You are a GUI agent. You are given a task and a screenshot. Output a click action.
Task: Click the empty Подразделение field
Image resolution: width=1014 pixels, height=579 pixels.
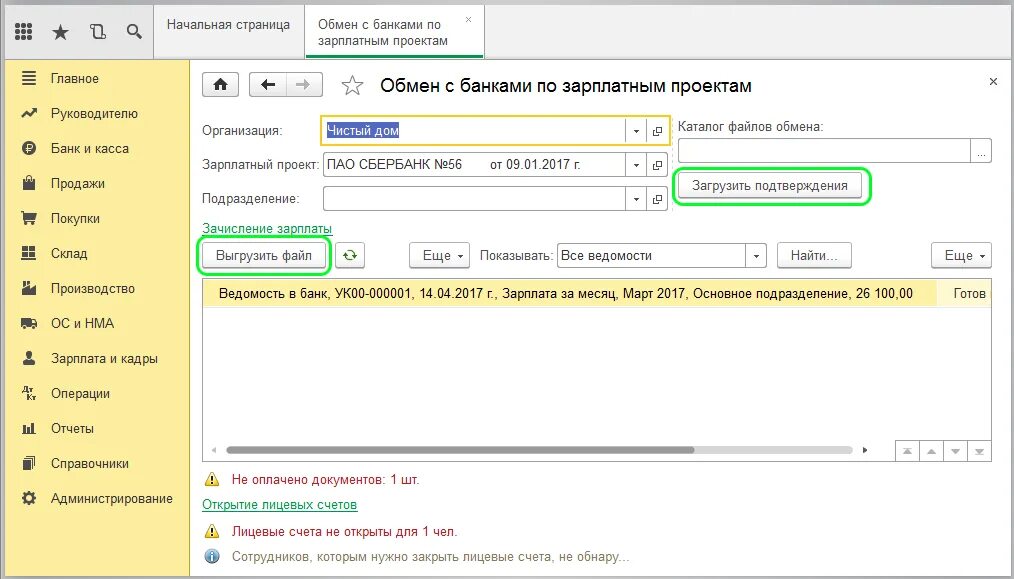(474, 199)
